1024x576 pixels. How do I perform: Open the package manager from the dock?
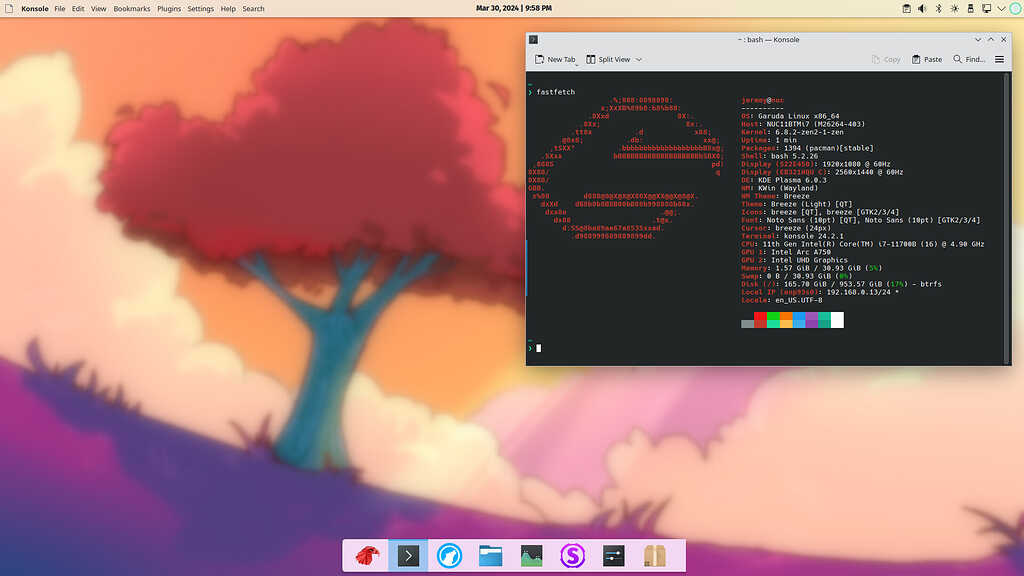(655, 556)
